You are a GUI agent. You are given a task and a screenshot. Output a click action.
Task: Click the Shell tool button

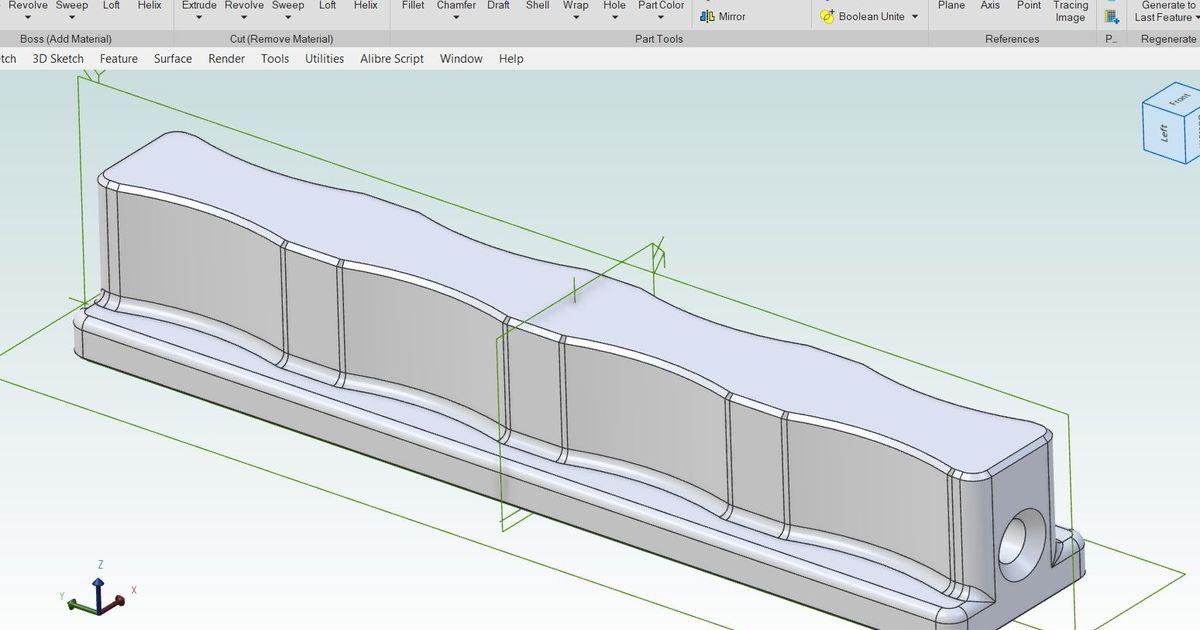tap(537, 6)
